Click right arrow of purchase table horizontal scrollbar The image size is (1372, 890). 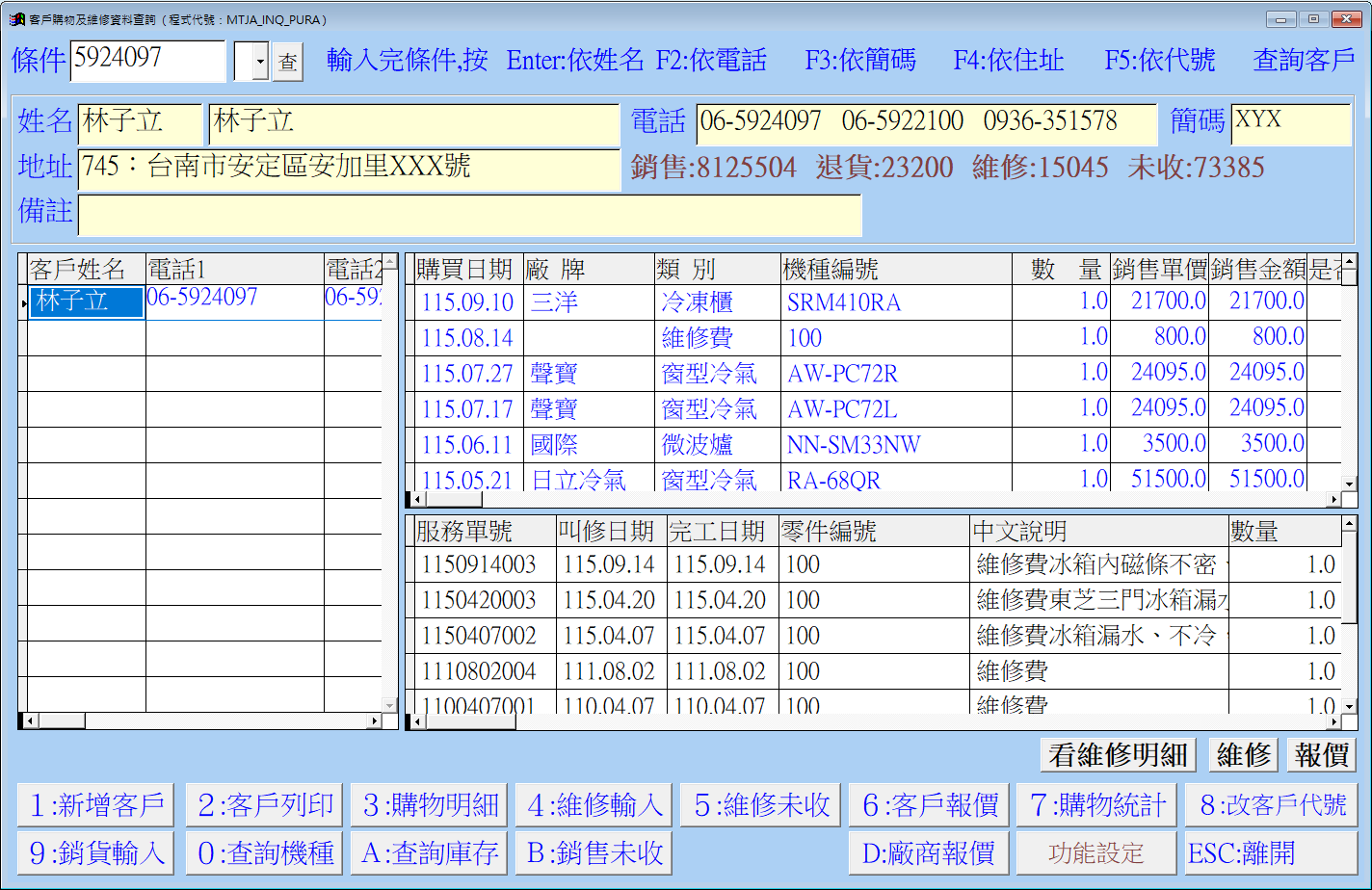[1334, 500]
